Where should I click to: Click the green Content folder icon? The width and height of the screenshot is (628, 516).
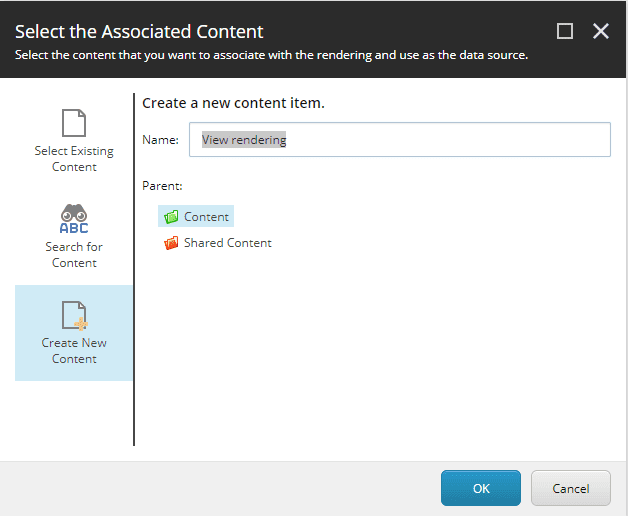click(171, 216)
